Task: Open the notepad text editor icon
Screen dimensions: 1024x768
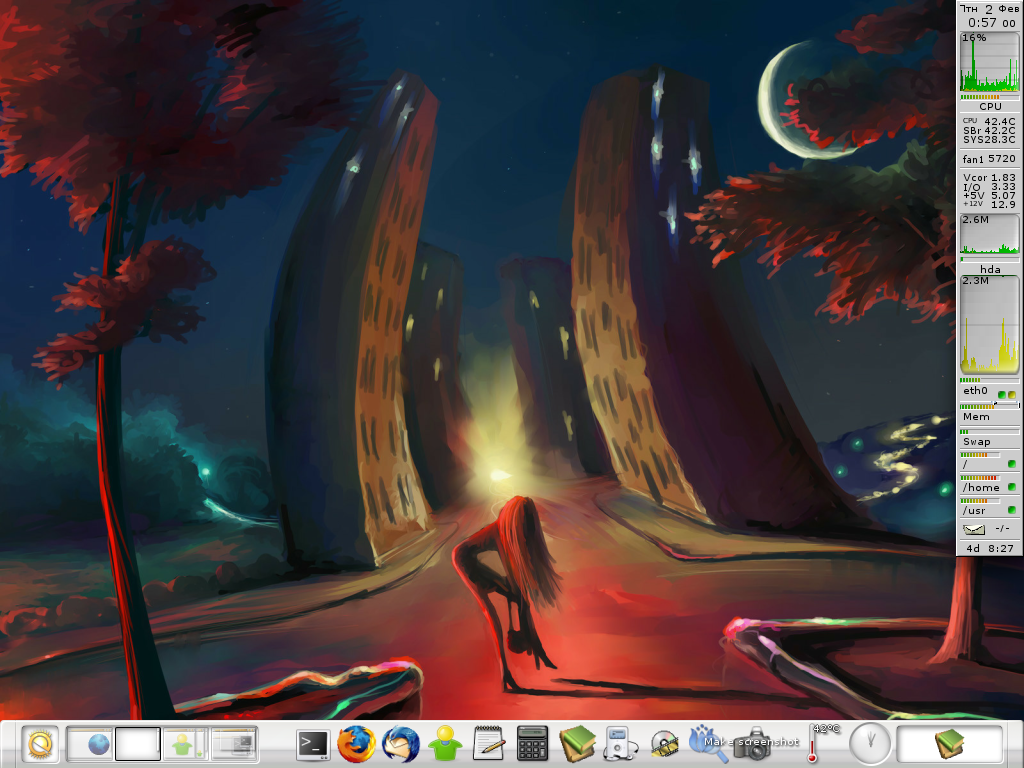Action: click(x=488, y=744)
